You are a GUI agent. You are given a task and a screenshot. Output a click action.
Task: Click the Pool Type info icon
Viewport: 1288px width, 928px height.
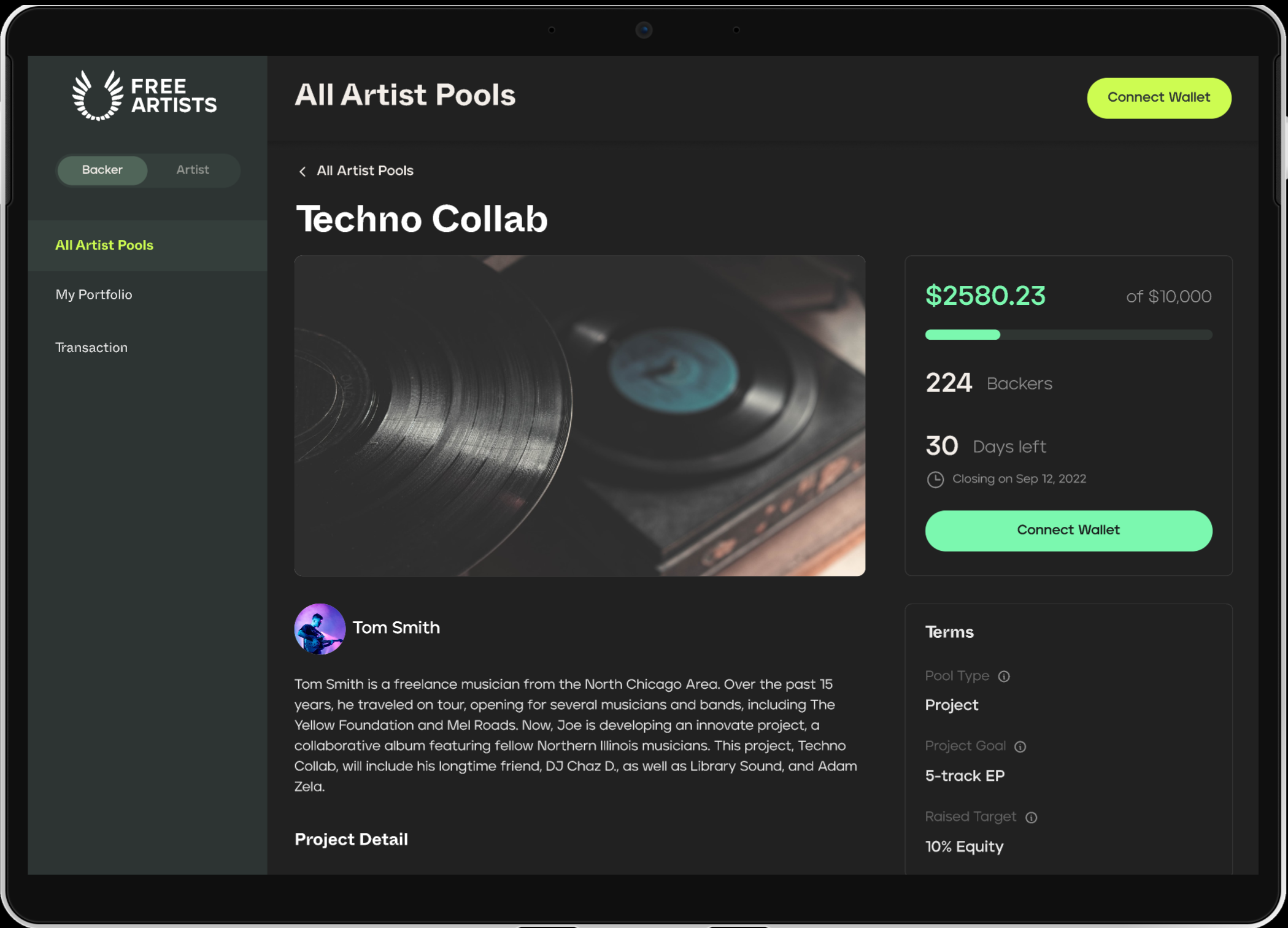(1004, 677)
